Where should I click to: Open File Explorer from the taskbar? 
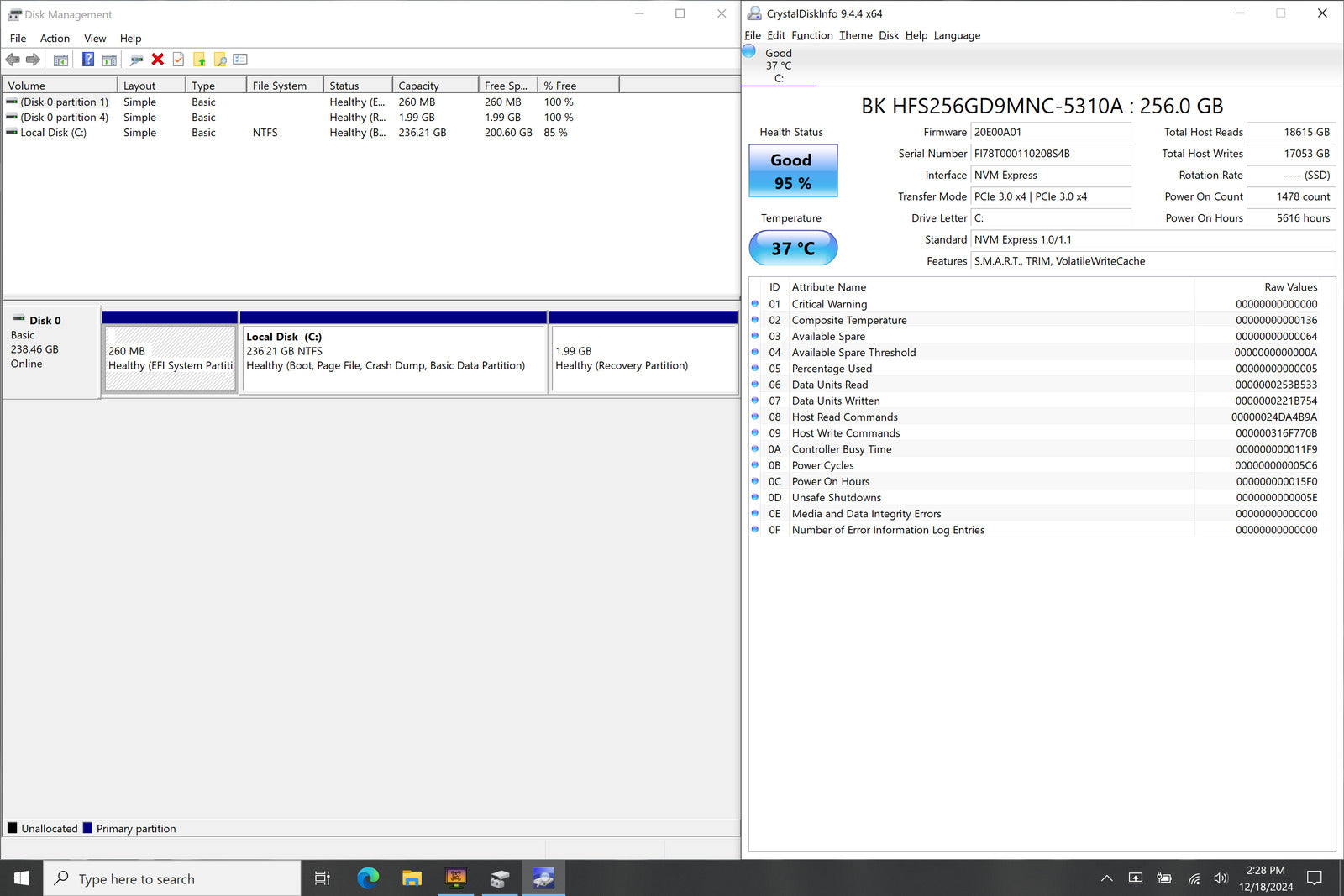click(x=412, y=878)
